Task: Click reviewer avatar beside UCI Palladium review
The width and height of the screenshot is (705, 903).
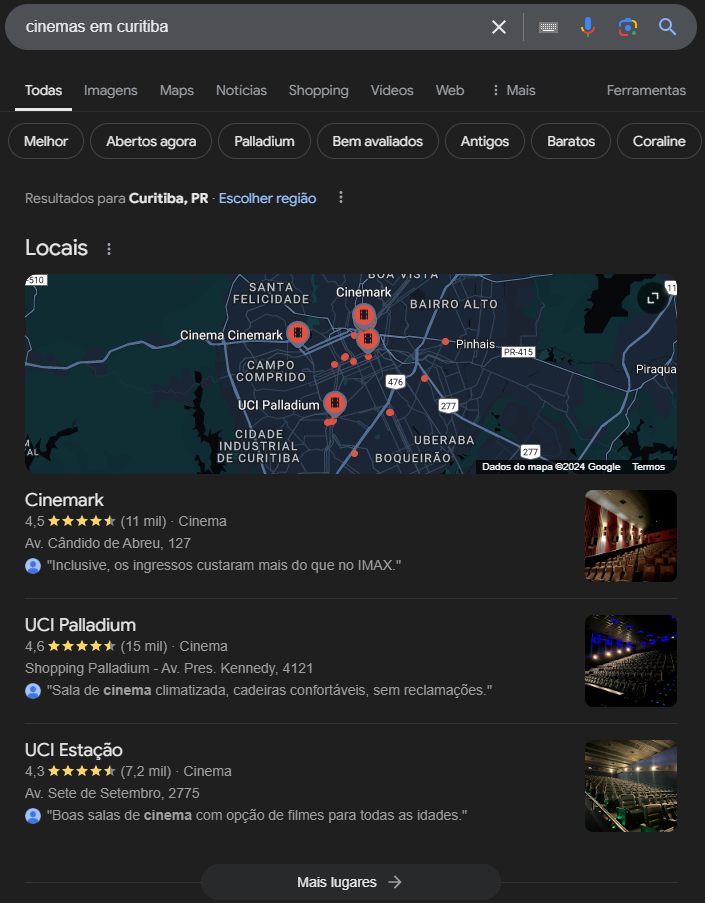Action: point(33,690)
